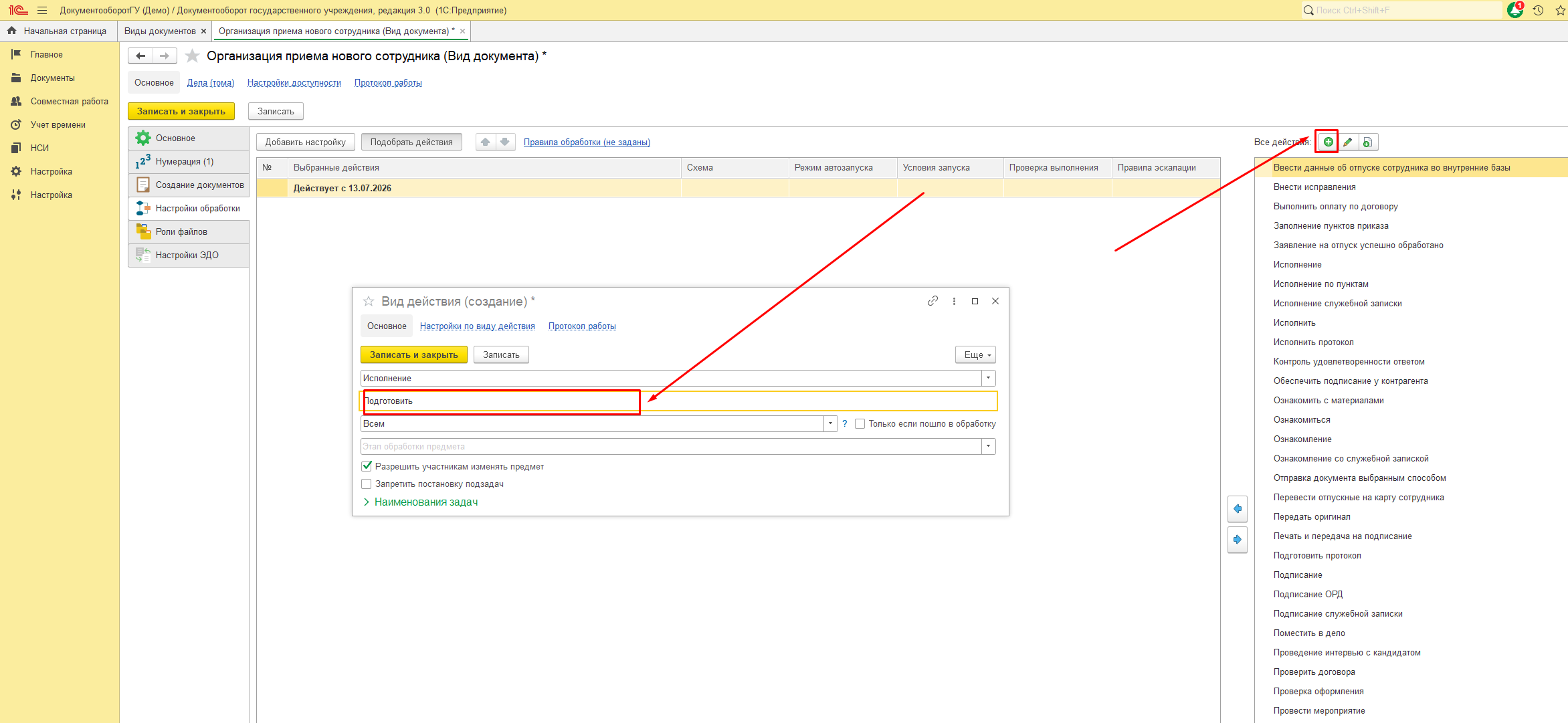Open Дела (тома) tab
This screenshot has height=723, width=1568.
pos(211,82)
